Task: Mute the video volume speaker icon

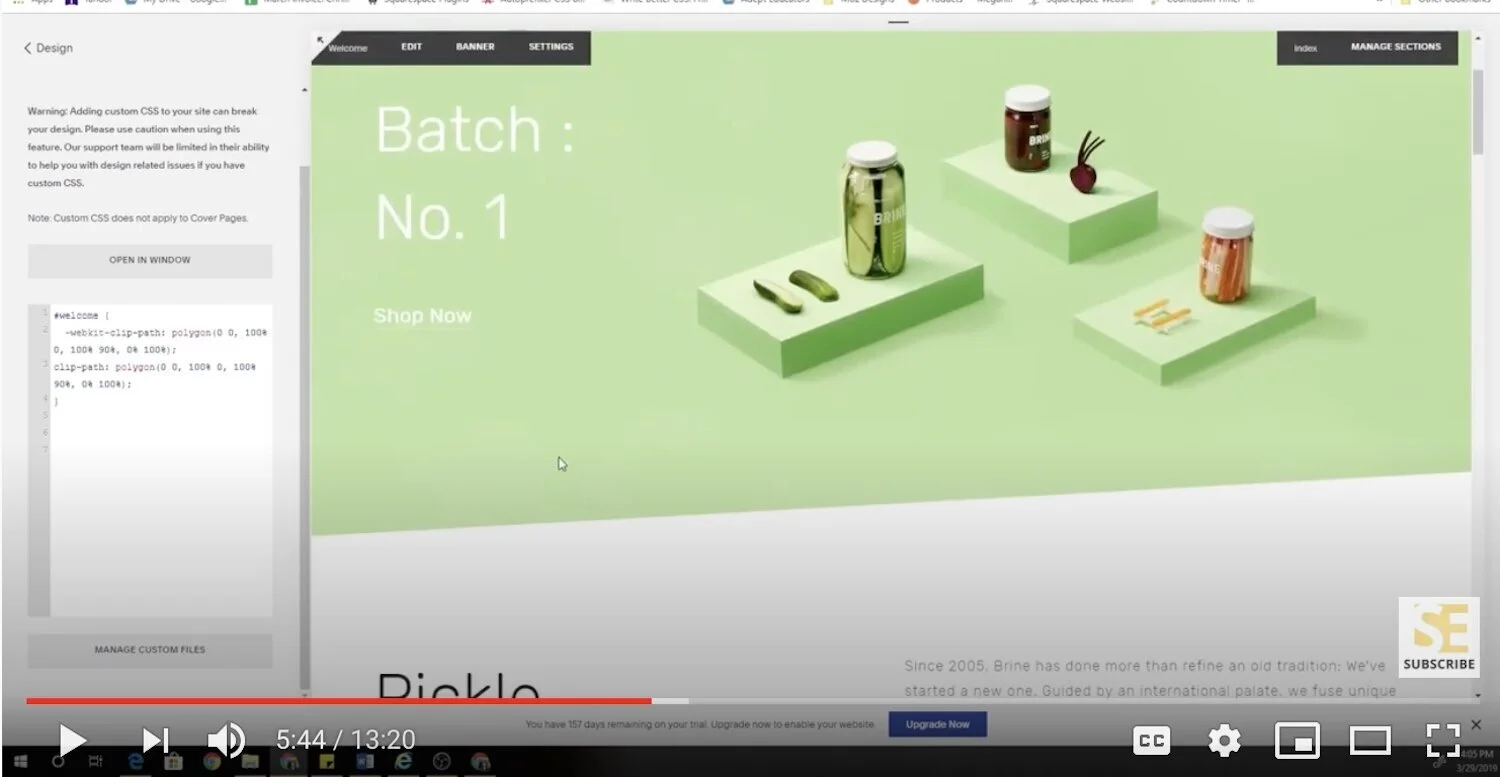Action: (226, 740)
